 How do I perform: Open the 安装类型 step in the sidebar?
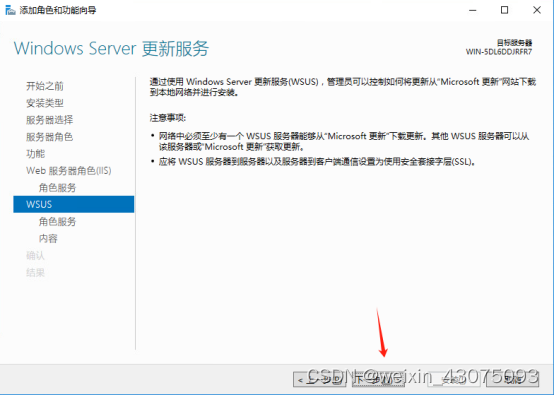[45, 103]
